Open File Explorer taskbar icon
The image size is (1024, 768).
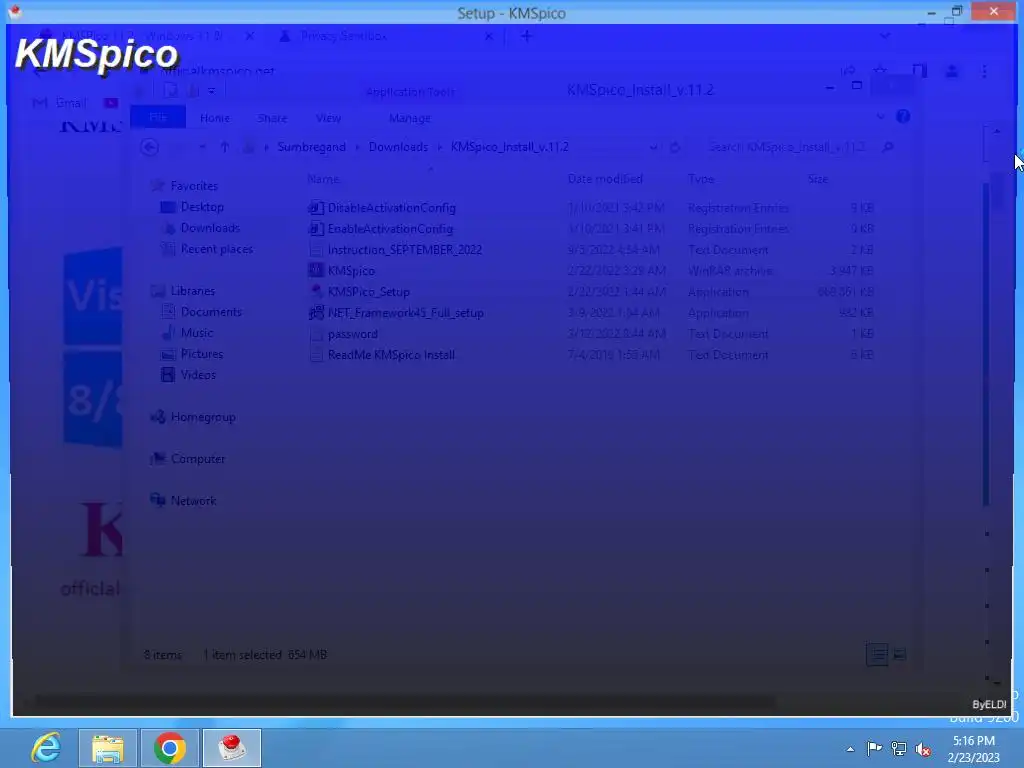[x=108, y=748]
